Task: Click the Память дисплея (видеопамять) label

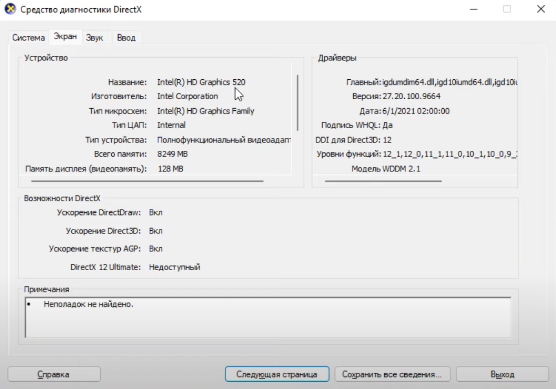Action: (x=86, y=169)
